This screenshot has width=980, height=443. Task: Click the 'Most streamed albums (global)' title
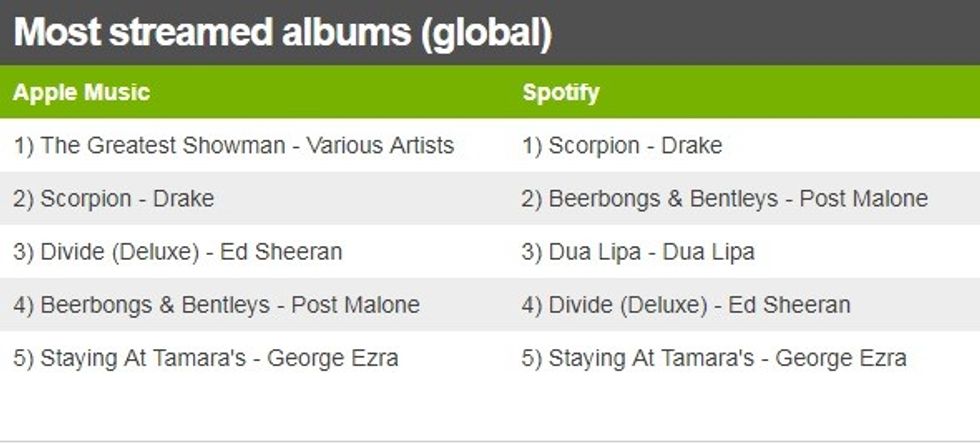coord(283,33)
